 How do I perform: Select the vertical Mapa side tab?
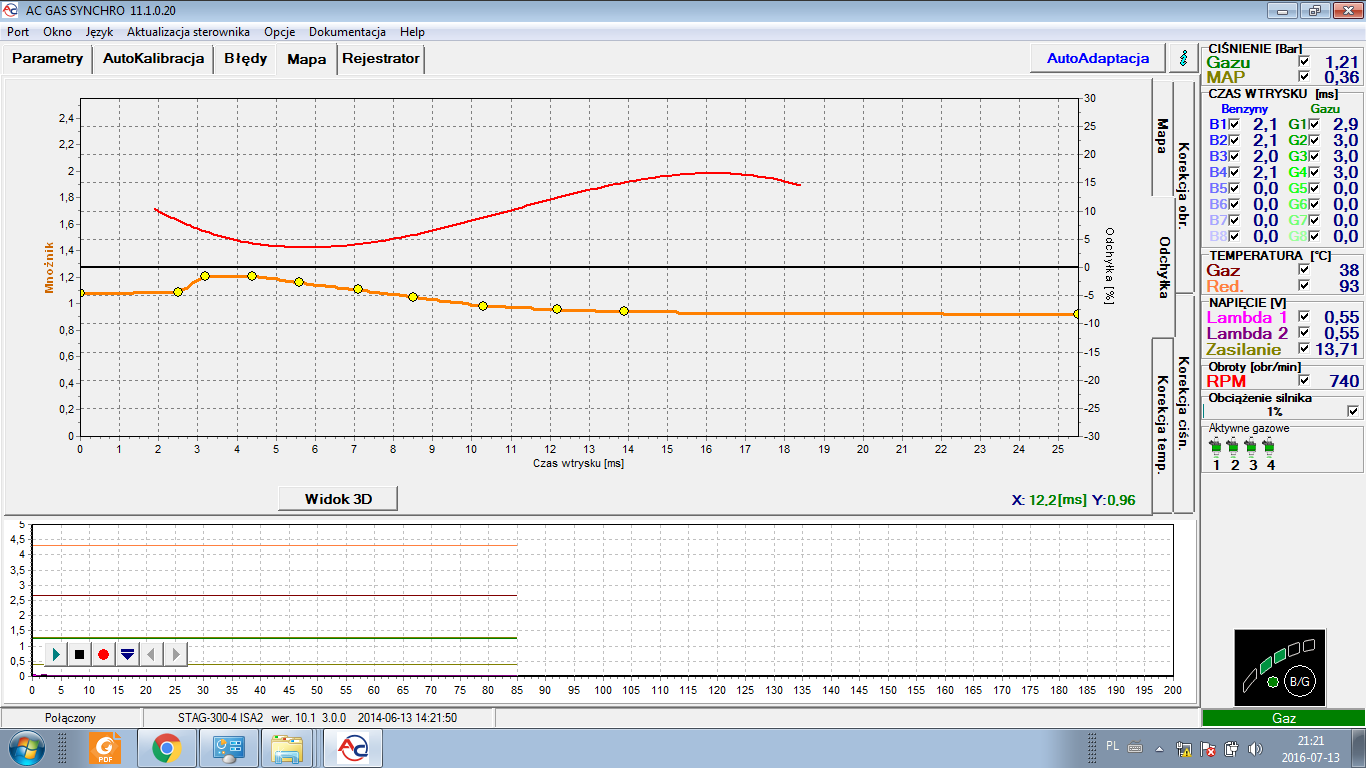(1162, 137)
